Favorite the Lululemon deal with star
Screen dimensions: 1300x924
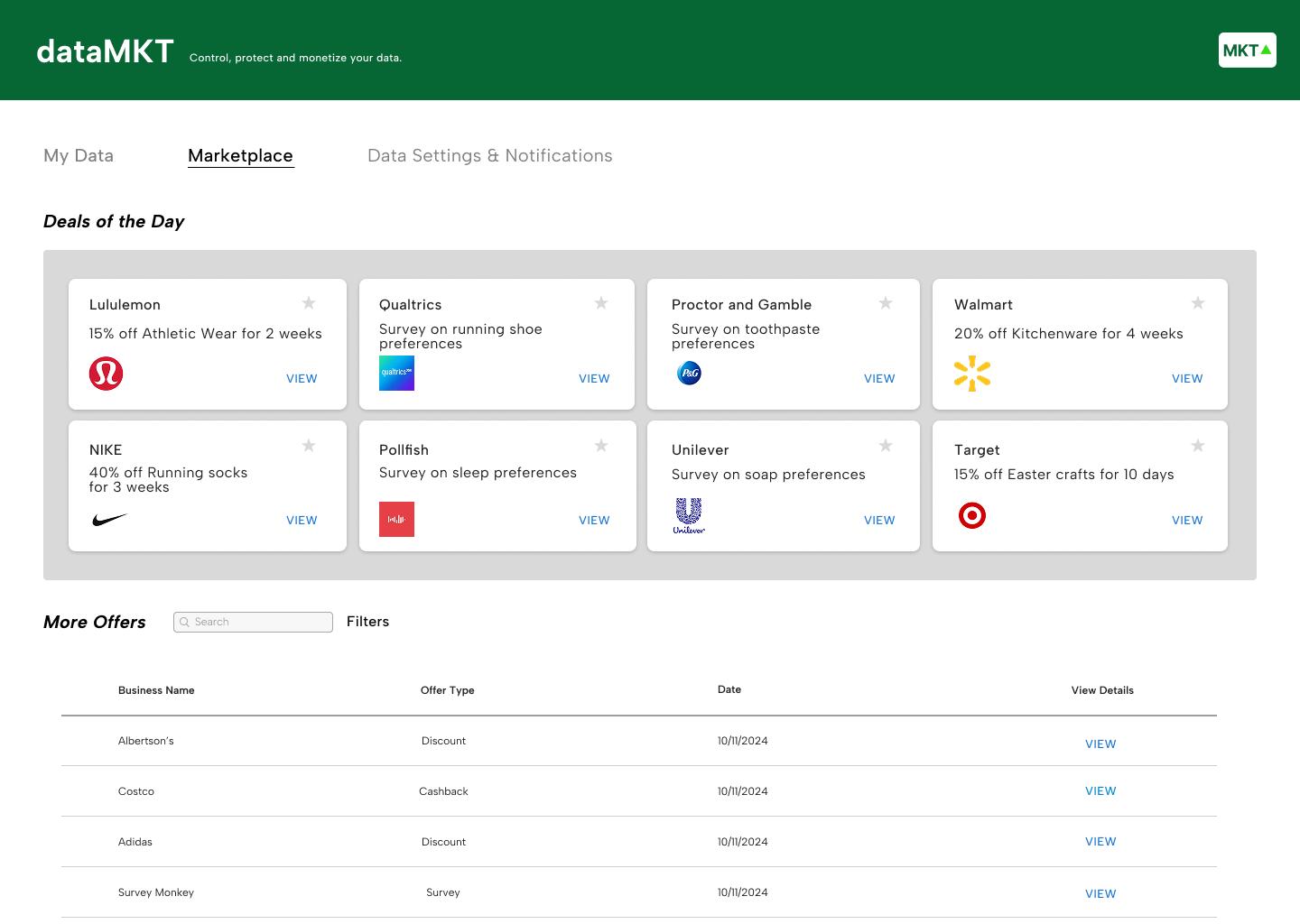pyautogui.click(x=309, y=303)
